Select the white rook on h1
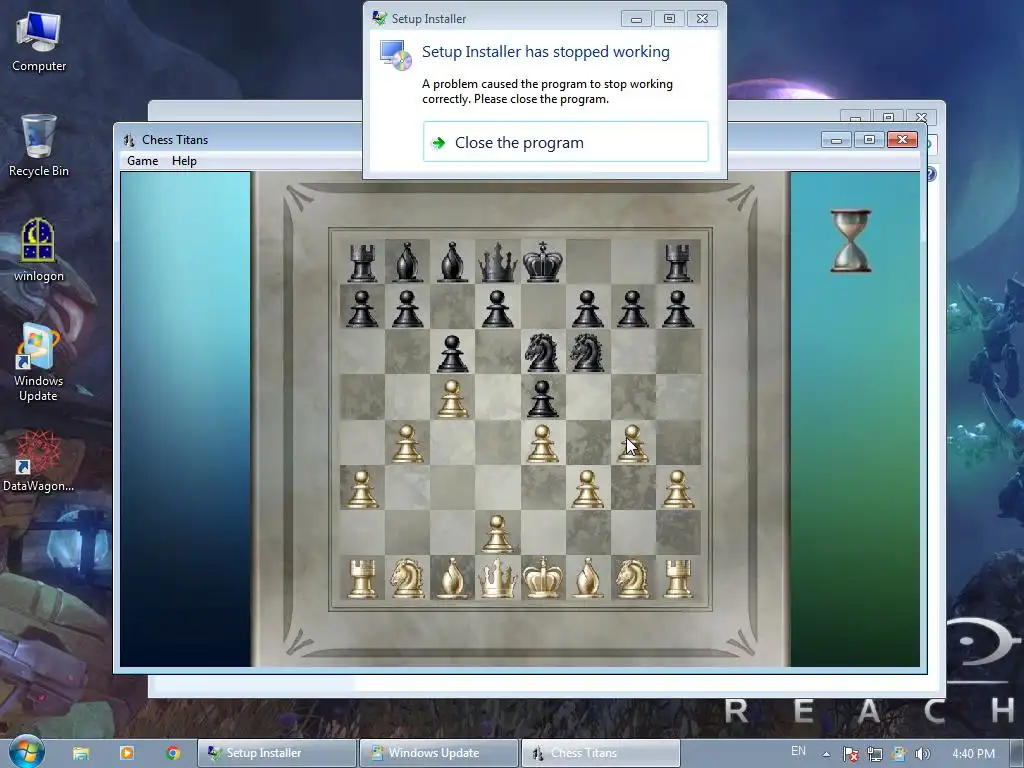Viewport: 1024px width, 768px height. (x=678, y=578)
